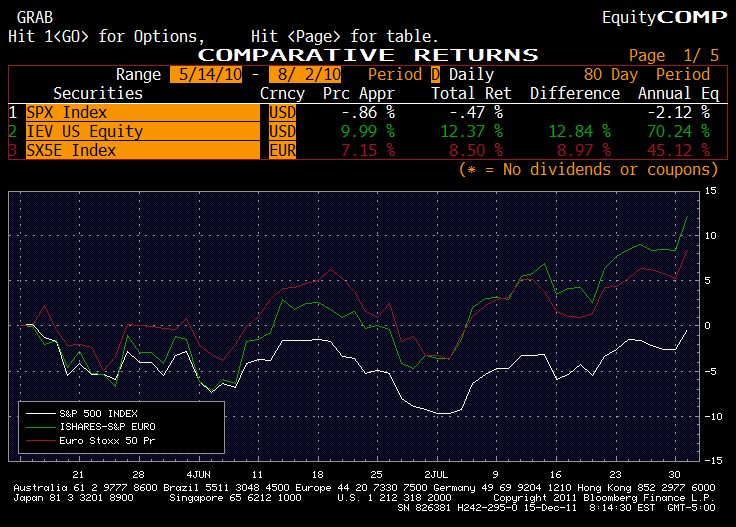Click the GRAB label in top corner
The width and height of the screenshot is (736, 527).
(35, 18)
